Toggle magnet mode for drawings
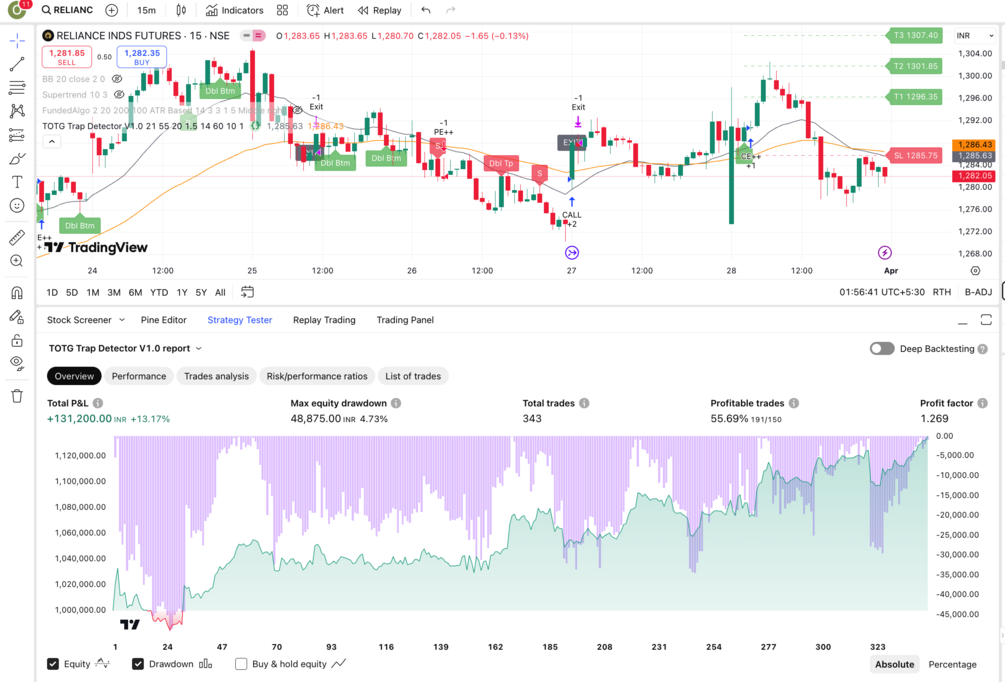Screen dimensions: 1005x682 click(17, 293)
